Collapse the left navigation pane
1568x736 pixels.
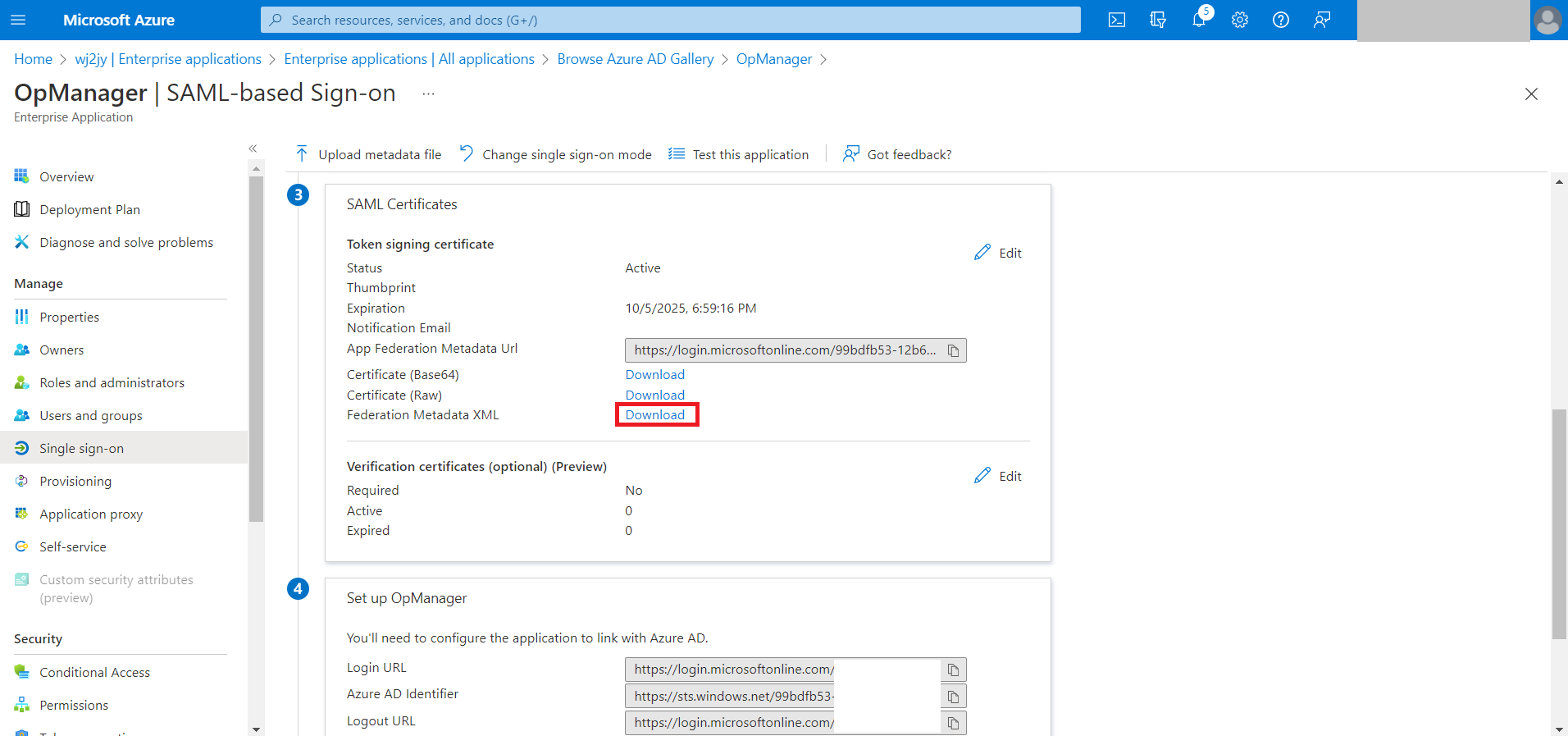(253, 149)
